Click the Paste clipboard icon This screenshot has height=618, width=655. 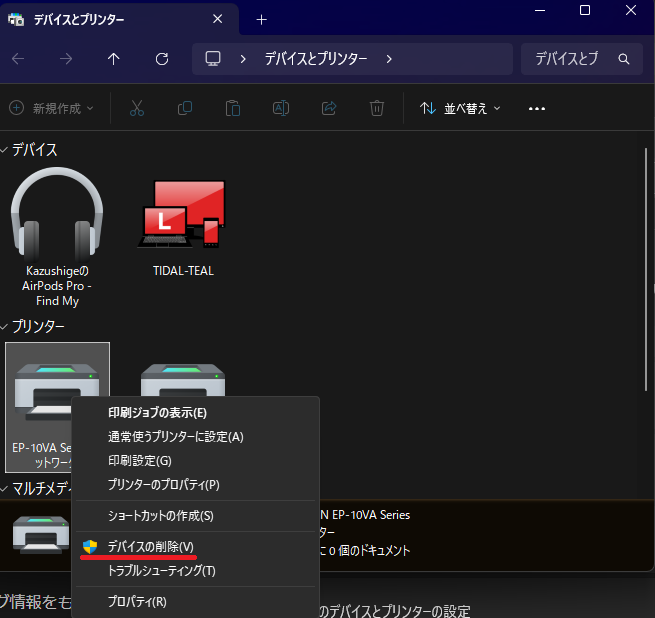click(233, 108)
